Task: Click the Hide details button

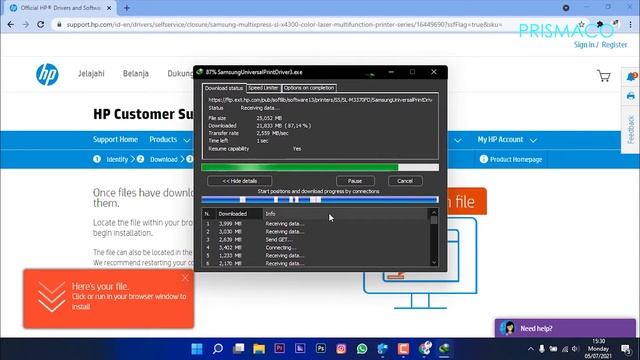Action: pyautogui.click(x=240, y=181)
